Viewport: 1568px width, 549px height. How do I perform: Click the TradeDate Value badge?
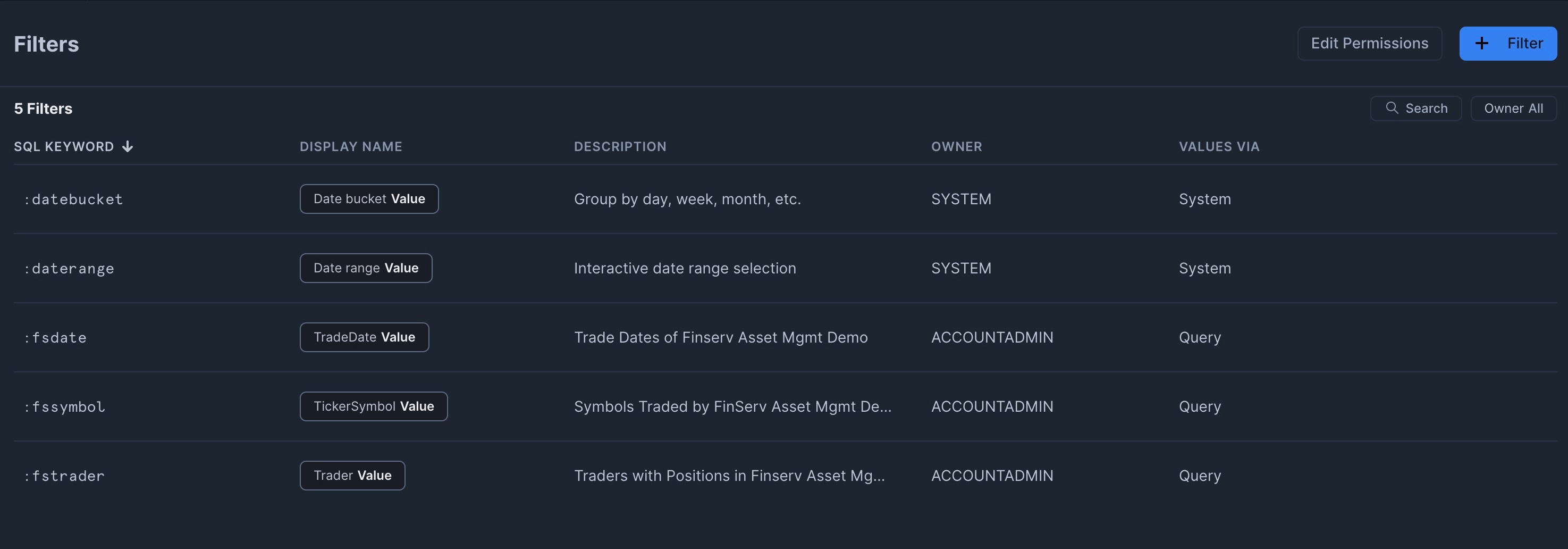(x=364, y=338)
